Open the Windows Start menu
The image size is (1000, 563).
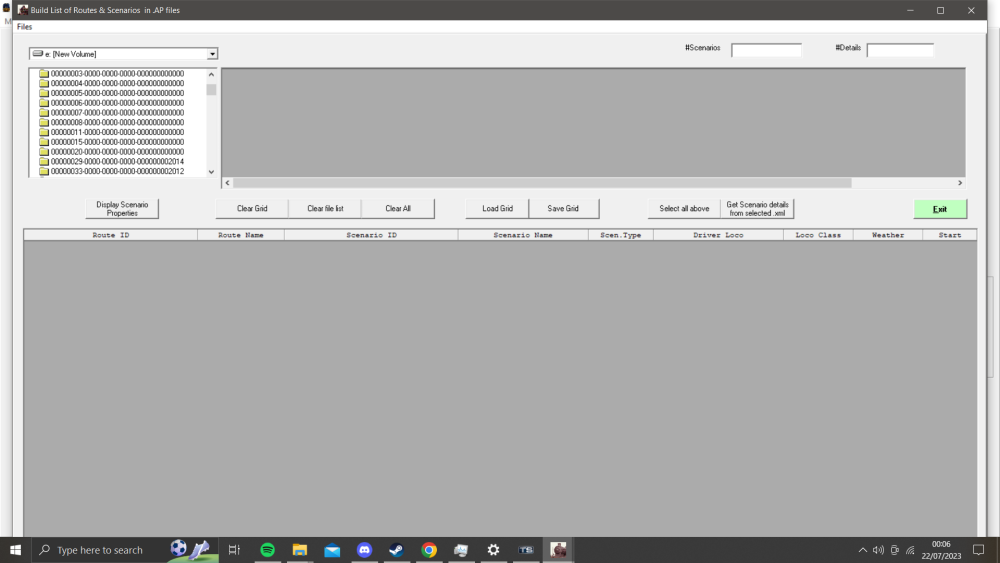[15, 550]
